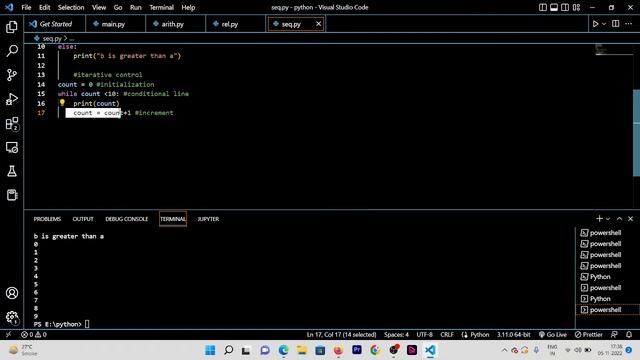
Task: Click the editor vertical scrollbar
Action: (636, 133)
